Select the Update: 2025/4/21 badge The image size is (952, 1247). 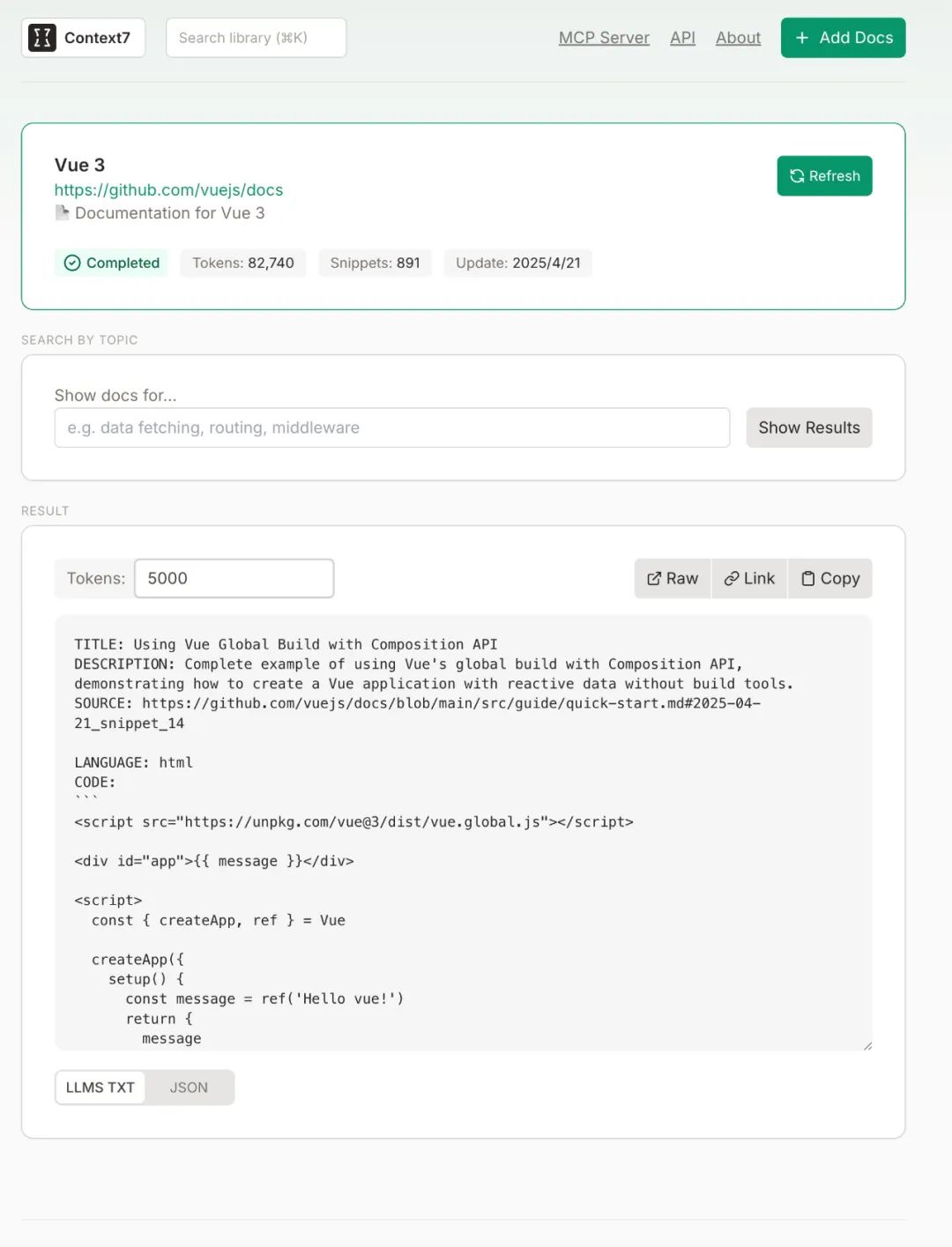click(x=518, y=263)
